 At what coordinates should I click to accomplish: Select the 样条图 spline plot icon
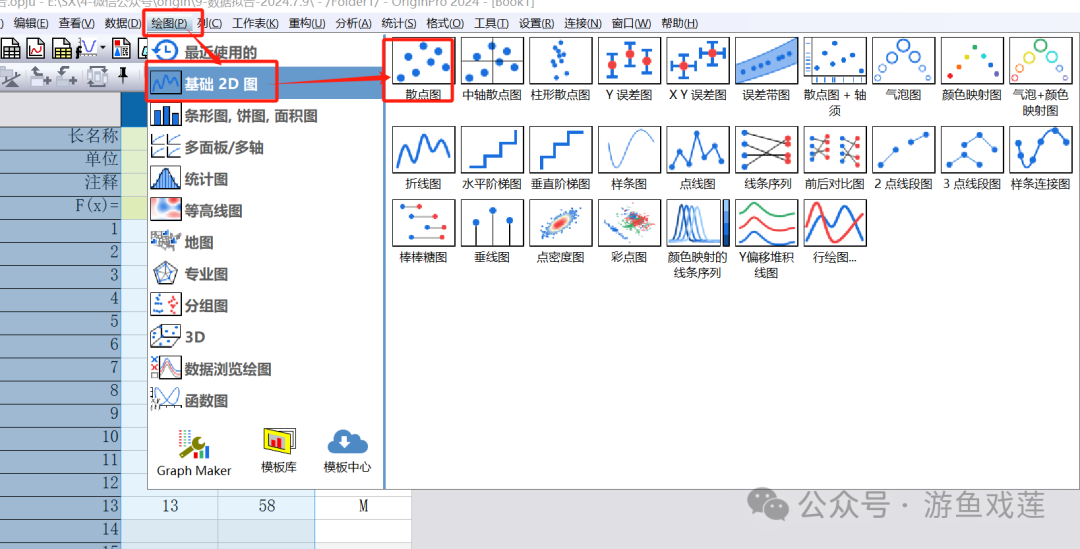click(629, 149)
